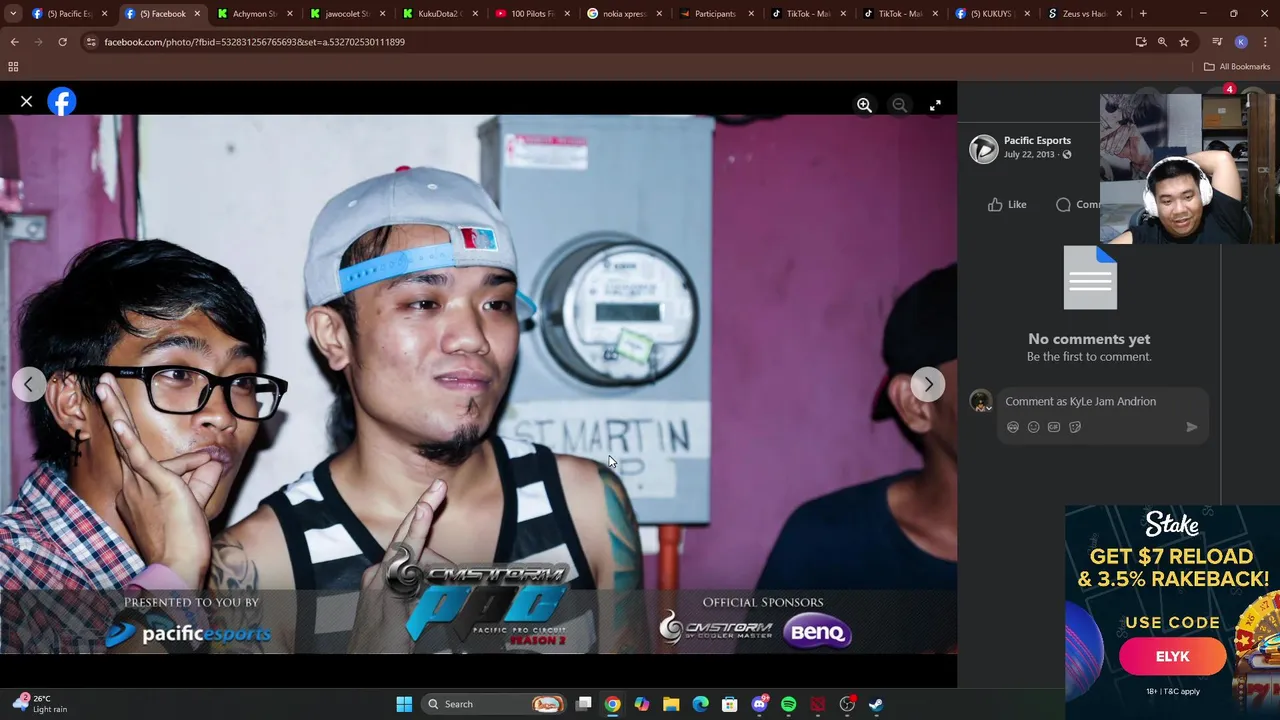Viewport: 1280px width, 720px height.
Task: Open File Explorer from the taskbar
Action: click(671, 704)
